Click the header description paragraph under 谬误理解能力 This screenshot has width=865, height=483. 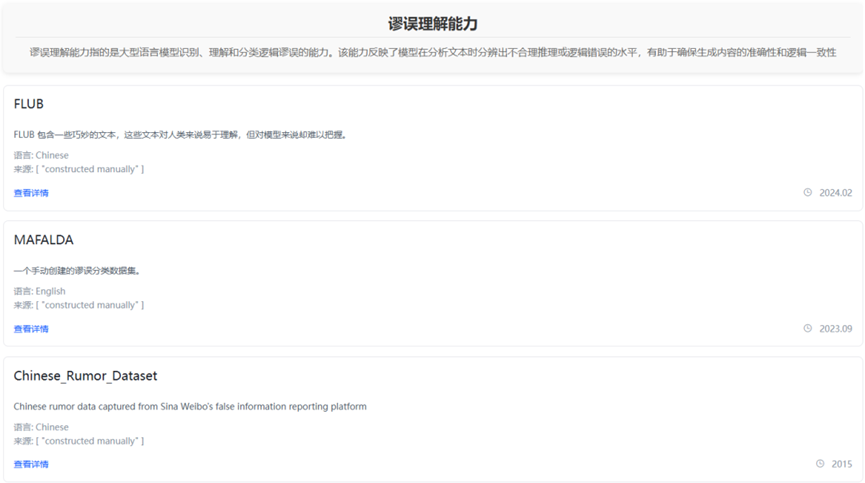(432, 52)
